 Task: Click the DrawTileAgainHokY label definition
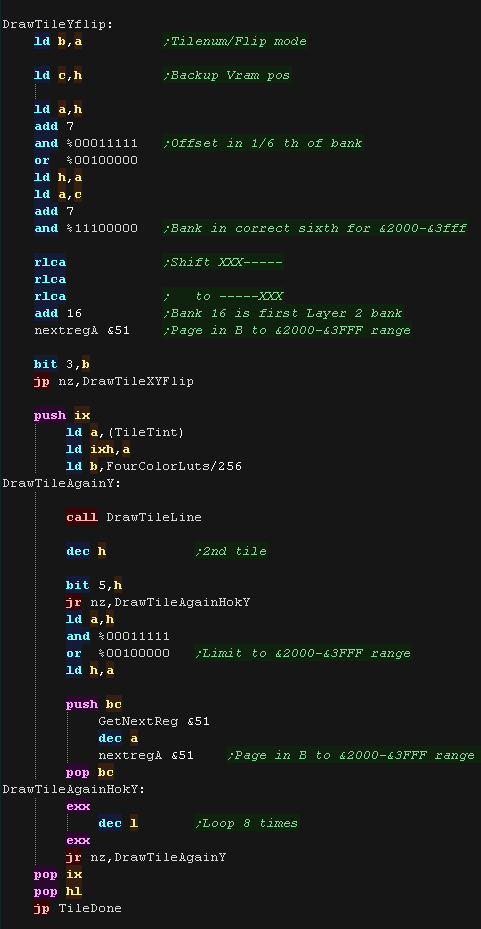[x=73, y=789]
